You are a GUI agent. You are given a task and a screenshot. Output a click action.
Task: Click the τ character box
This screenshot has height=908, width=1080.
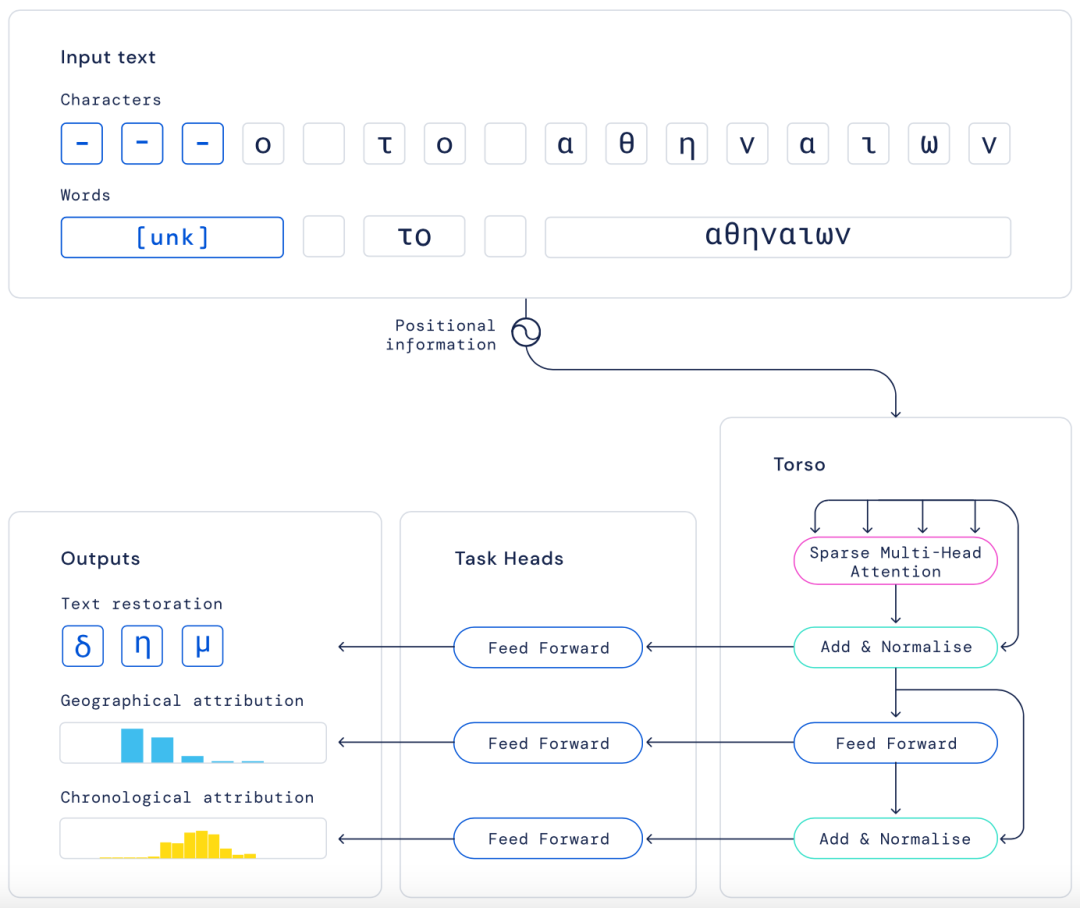click(384, 144)
